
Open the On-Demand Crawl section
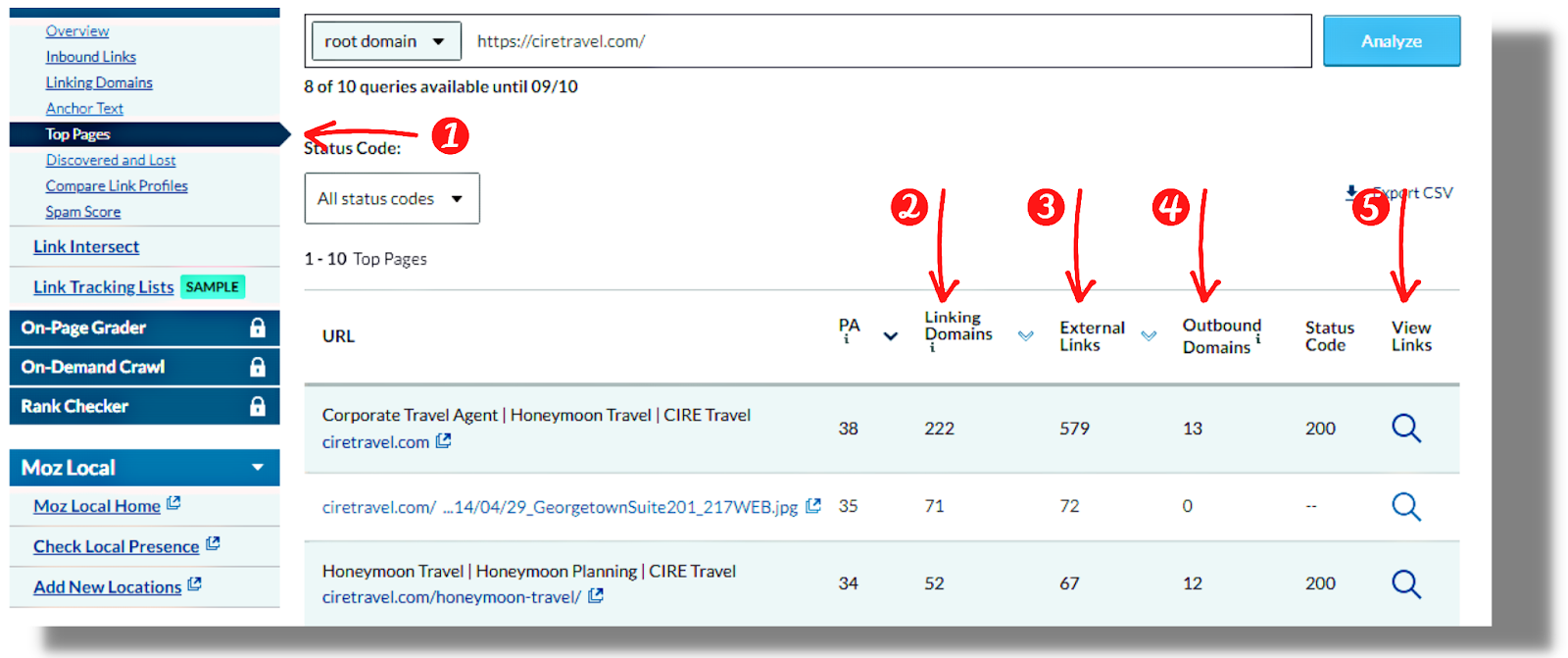point(144,367)
